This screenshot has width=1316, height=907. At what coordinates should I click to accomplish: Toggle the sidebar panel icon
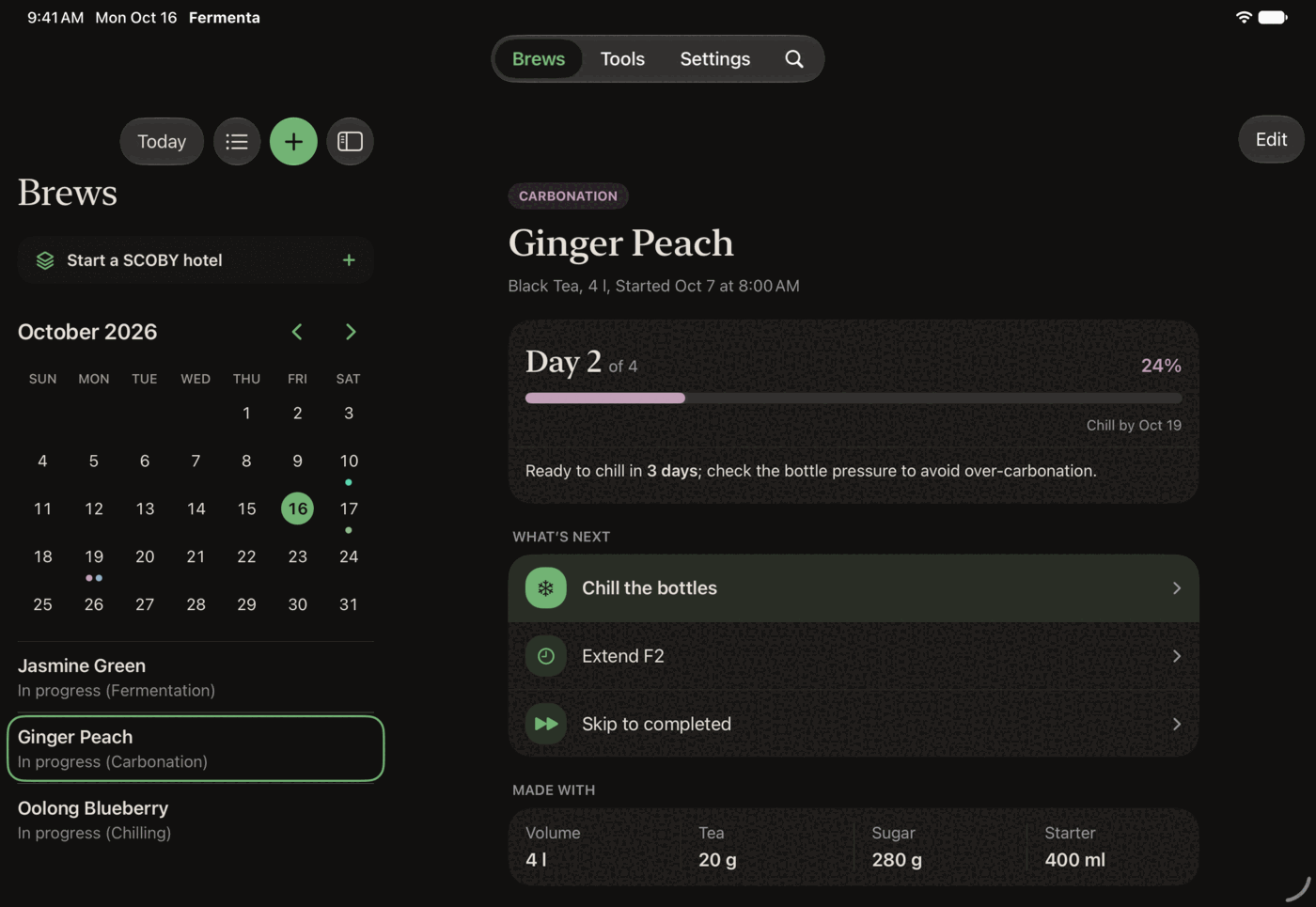pos(350,141)
